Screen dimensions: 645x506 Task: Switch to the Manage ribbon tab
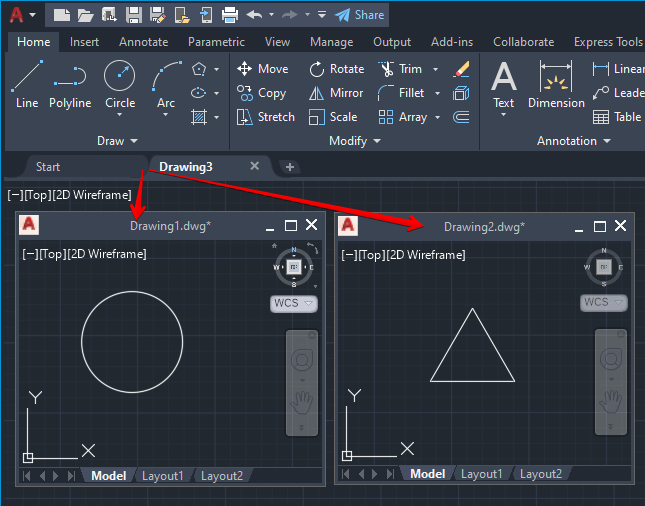tap(332, 42)
